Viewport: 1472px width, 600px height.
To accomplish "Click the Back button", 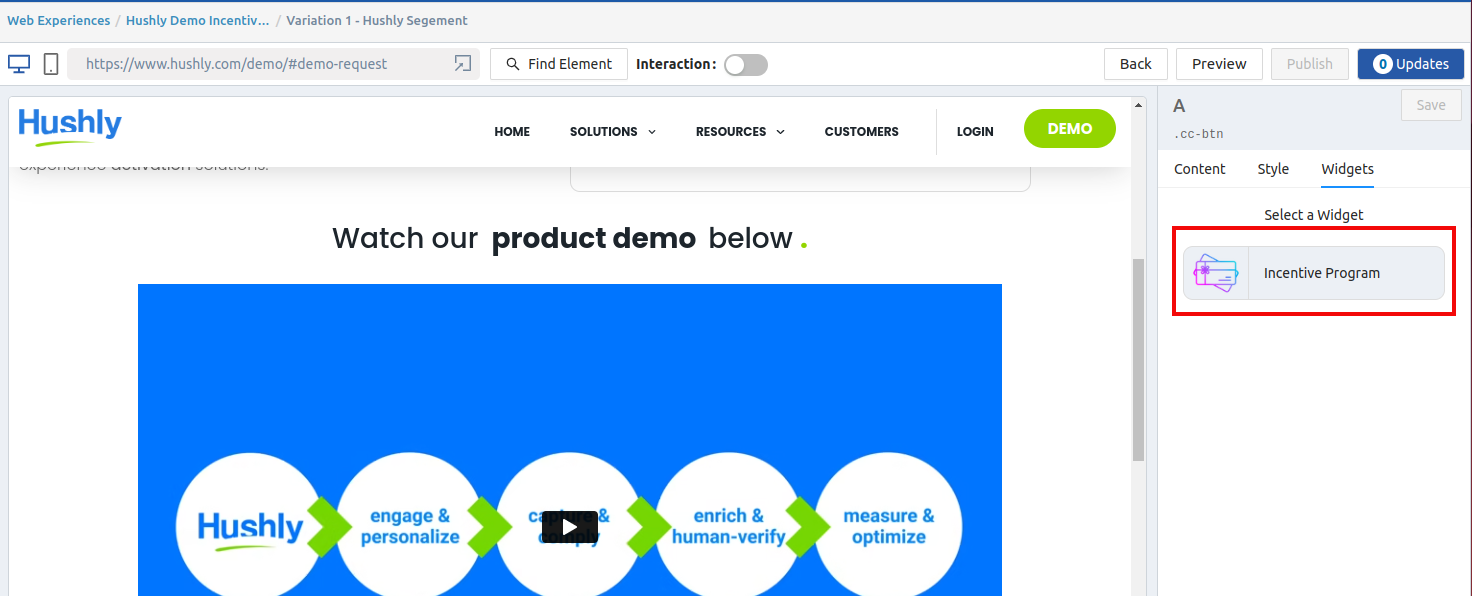I will pyautogui.click(x=1135, y=64).
